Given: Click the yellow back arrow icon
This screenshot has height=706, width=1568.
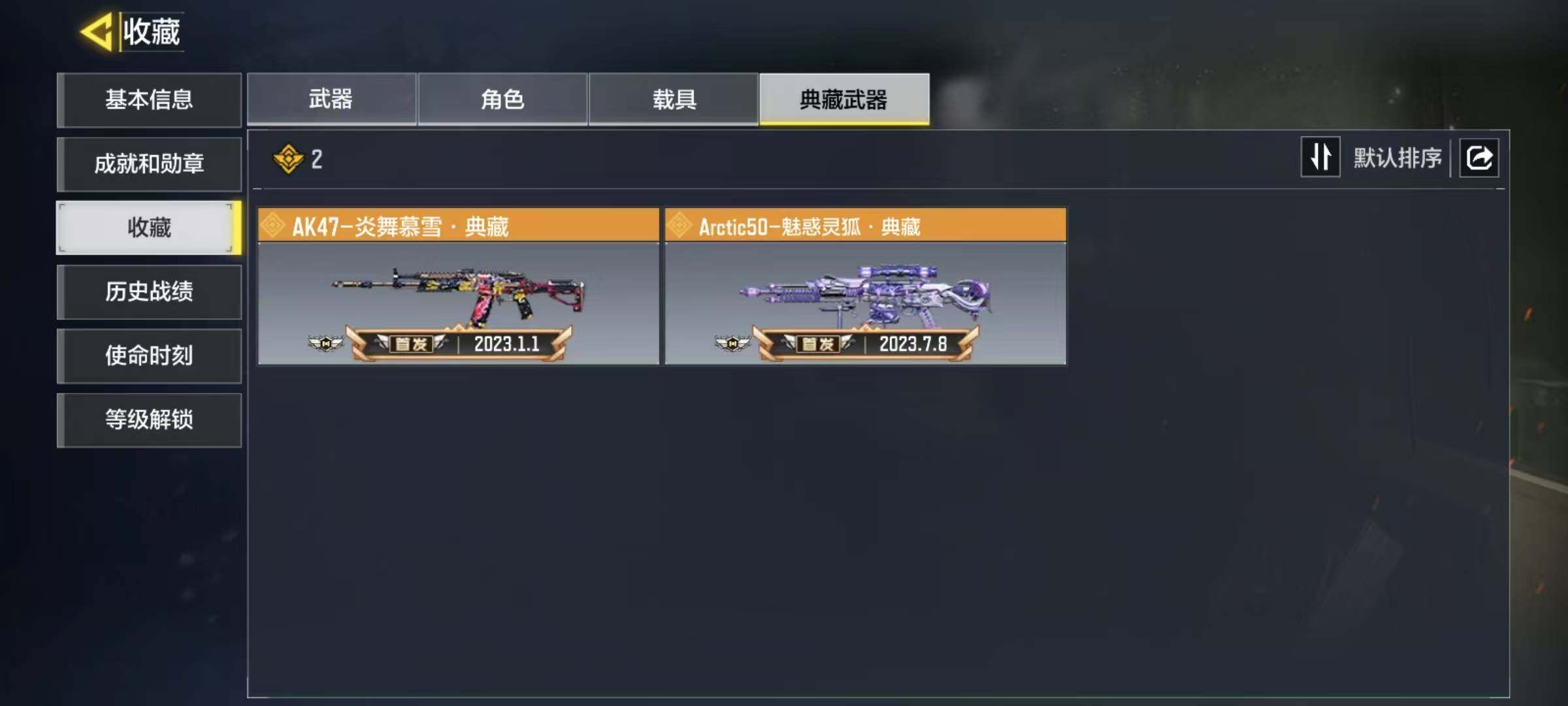Looking at the screenshot, I should [x=97, y=31].
